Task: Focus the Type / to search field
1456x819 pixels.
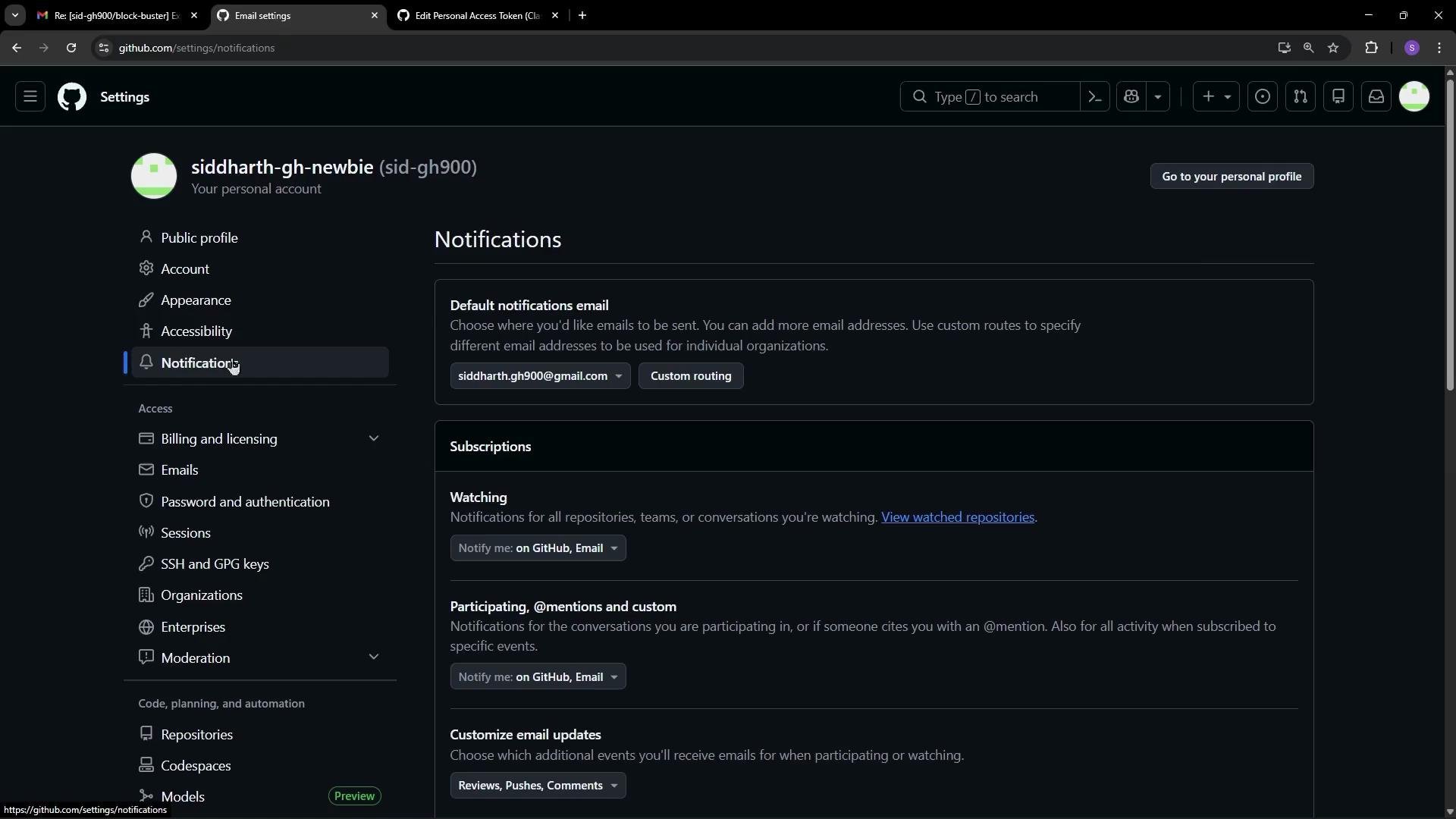Action: pos(990,97)
